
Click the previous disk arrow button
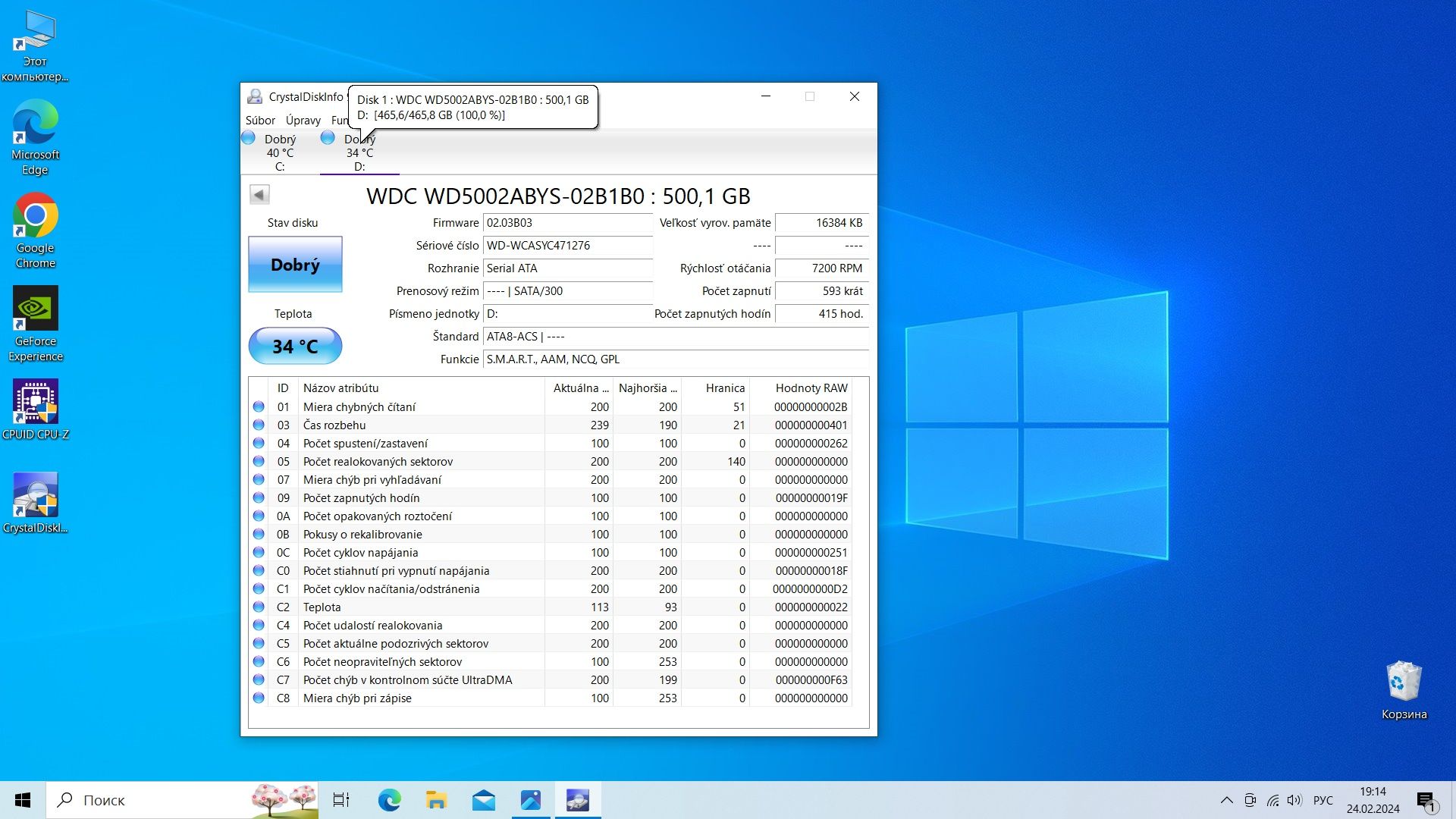coord(259,195)
